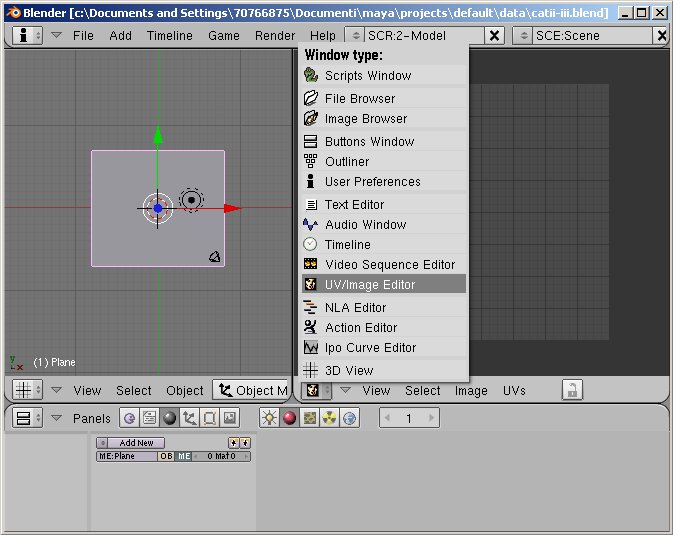Switch to 3D View window type
Image resolution: width=673 pixels, height=535 pixels.
384,370
